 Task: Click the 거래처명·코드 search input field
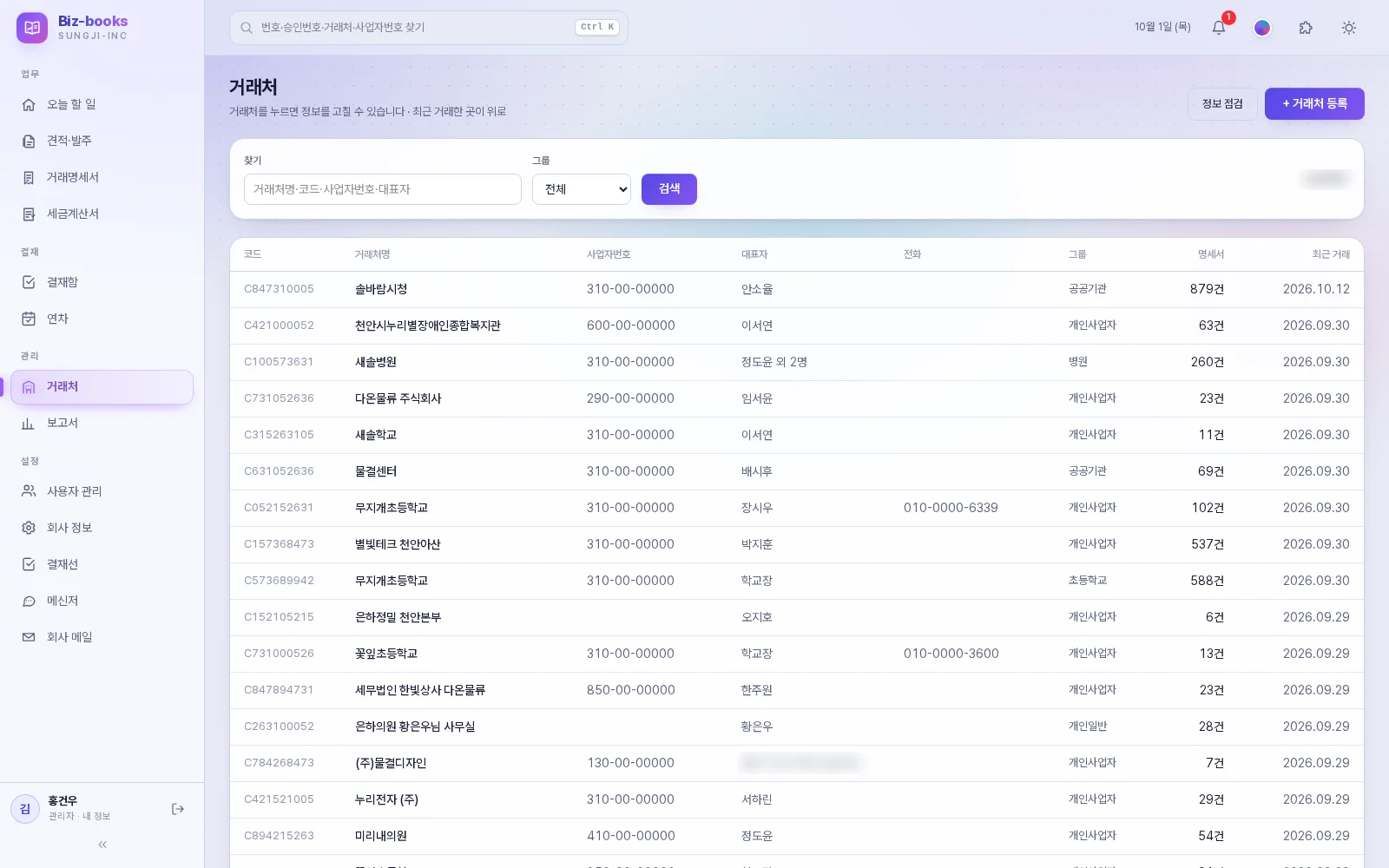point(383,189)
